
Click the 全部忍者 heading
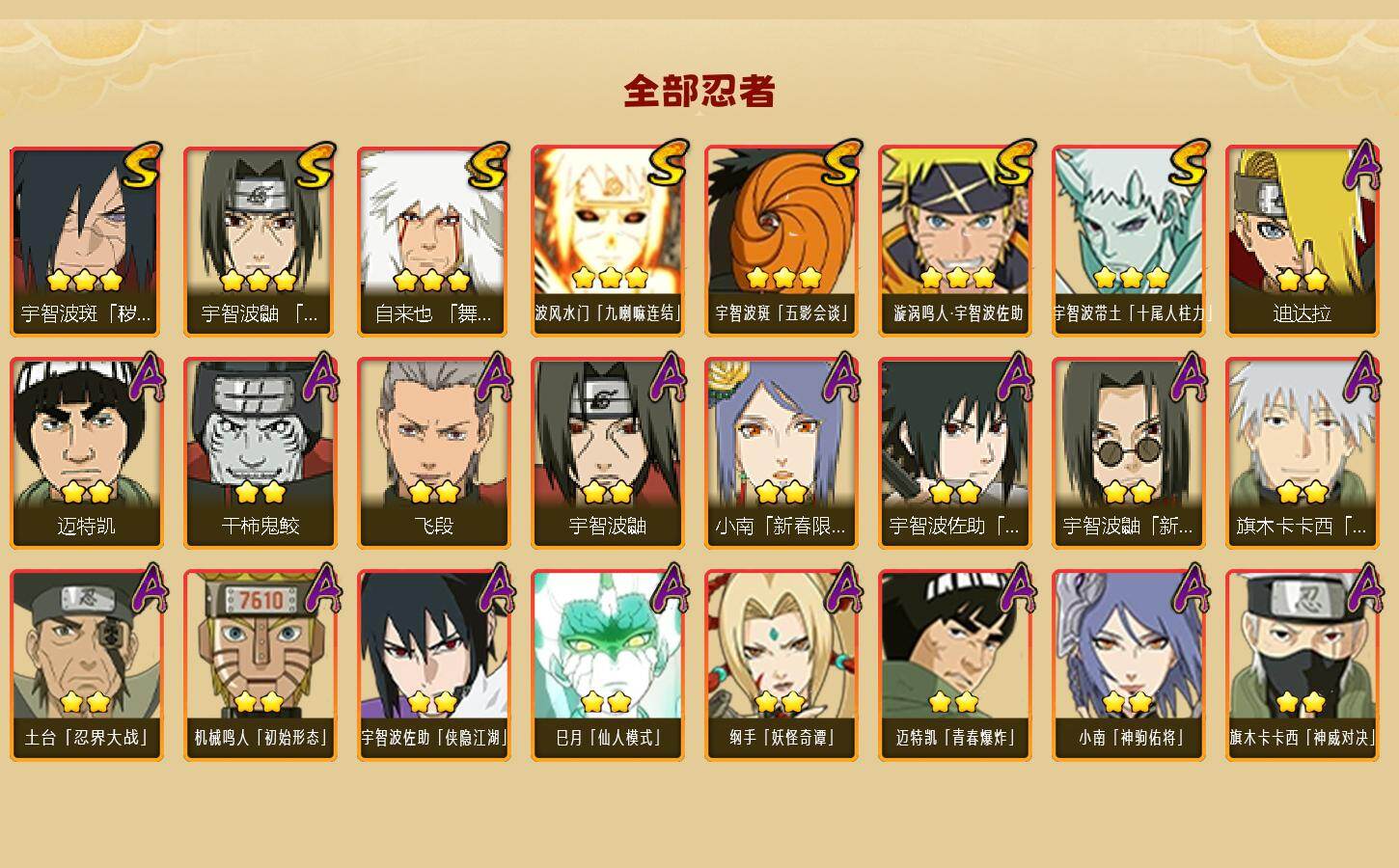click(699, 92)
